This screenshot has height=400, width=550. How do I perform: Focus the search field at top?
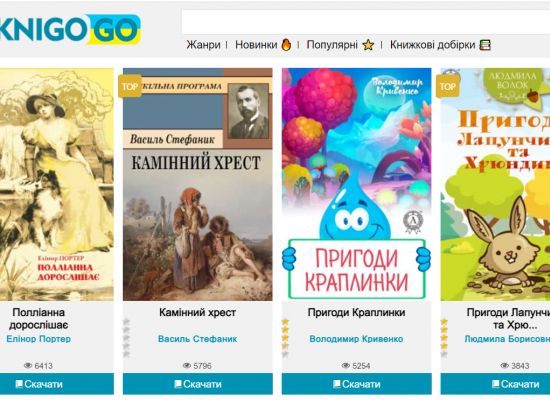coord(365,22)
